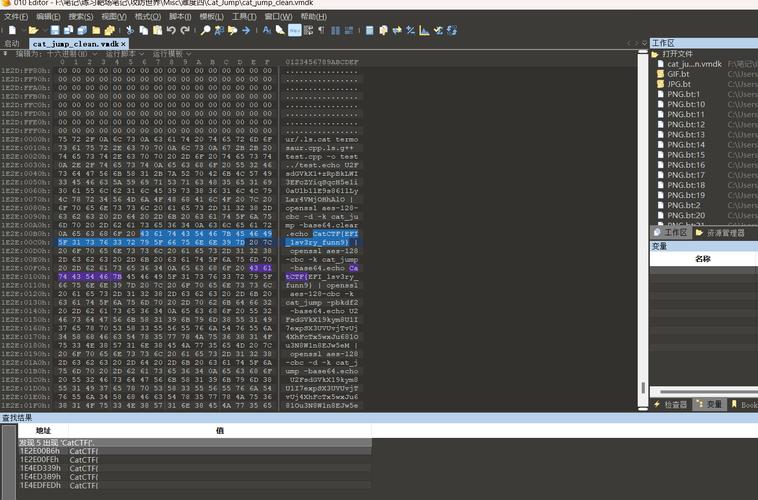
Task: Click the dropdown arrow next to Open icon
Action: (44, 30)
